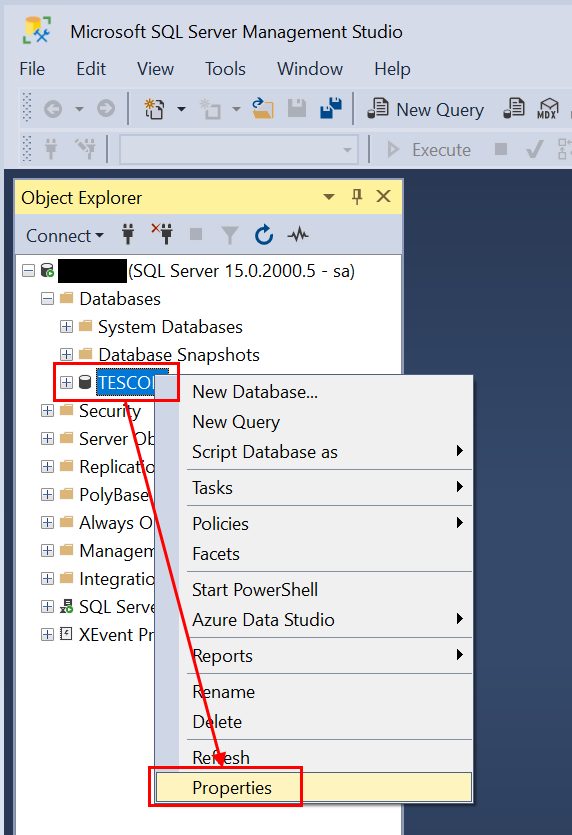This screenshot has height=835, width=572.
Task: Click the navigate Forward arrow icon
Action: coord(105,109)
